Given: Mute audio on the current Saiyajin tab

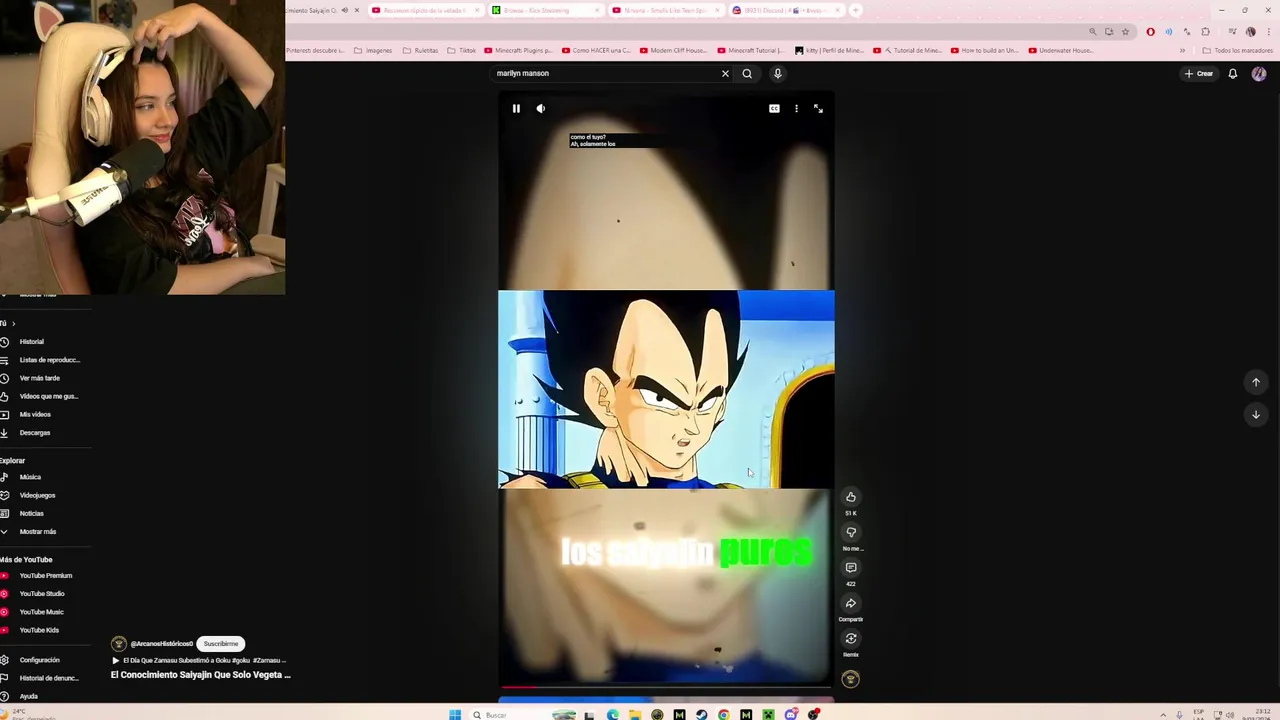Looking at the screenshot, I should (344, 10).
